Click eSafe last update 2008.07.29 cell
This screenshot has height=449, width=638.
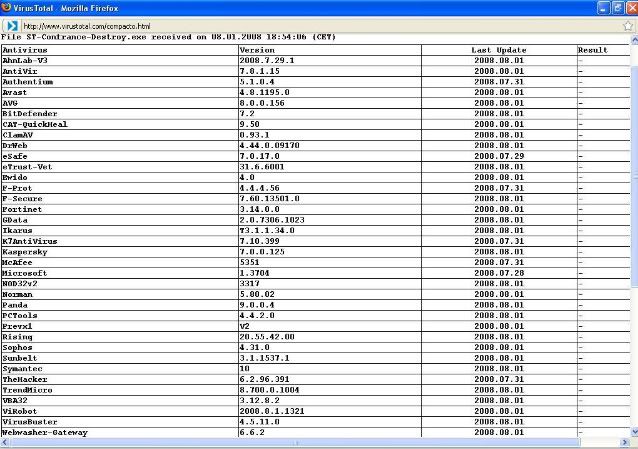[x=499, y=156]
